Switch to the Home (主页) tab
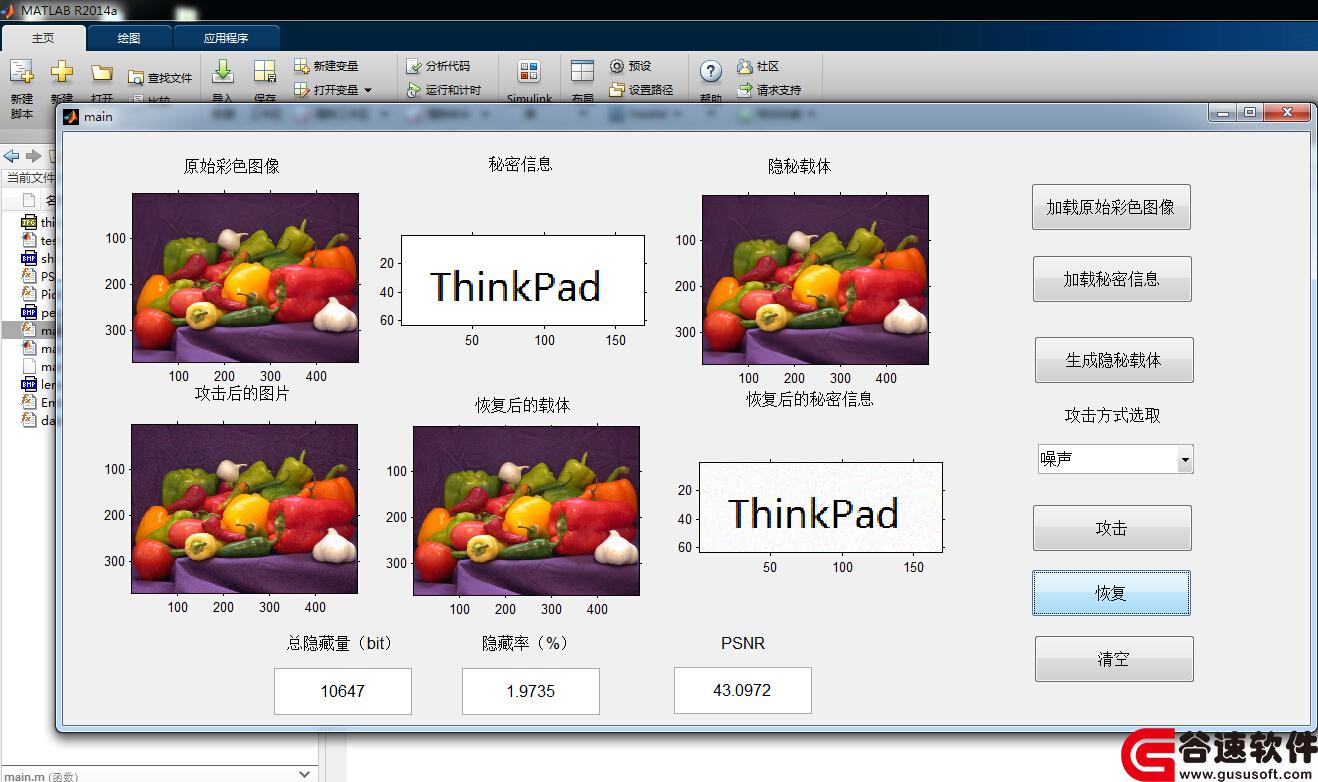Viewport: 1318px width, 782px height. pyautogui.click(x=43, y=38)
